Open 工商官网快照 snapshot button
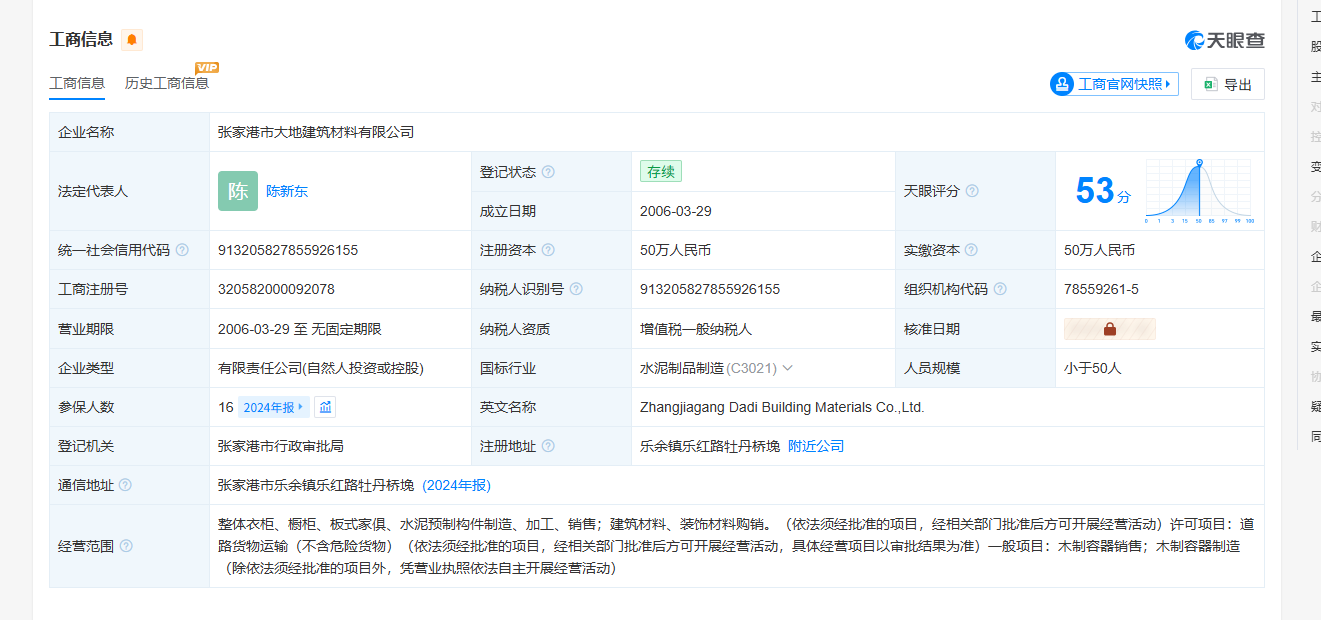The height and width of the screenshot is (620, 1321). tap(1114, 84)
